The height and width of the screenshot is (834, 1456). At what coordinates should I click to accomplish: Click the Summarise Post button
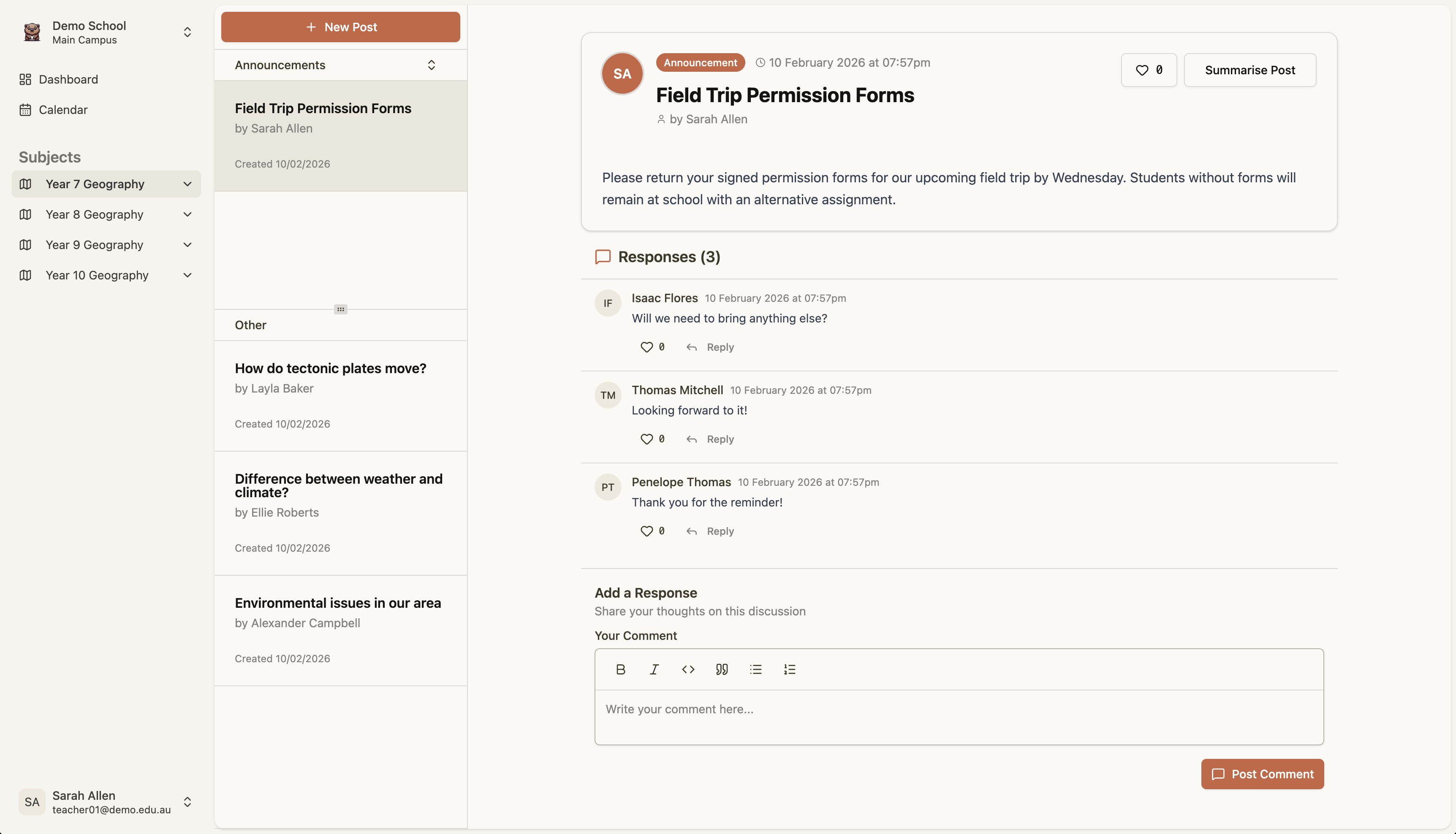(x=1250, y=70)
